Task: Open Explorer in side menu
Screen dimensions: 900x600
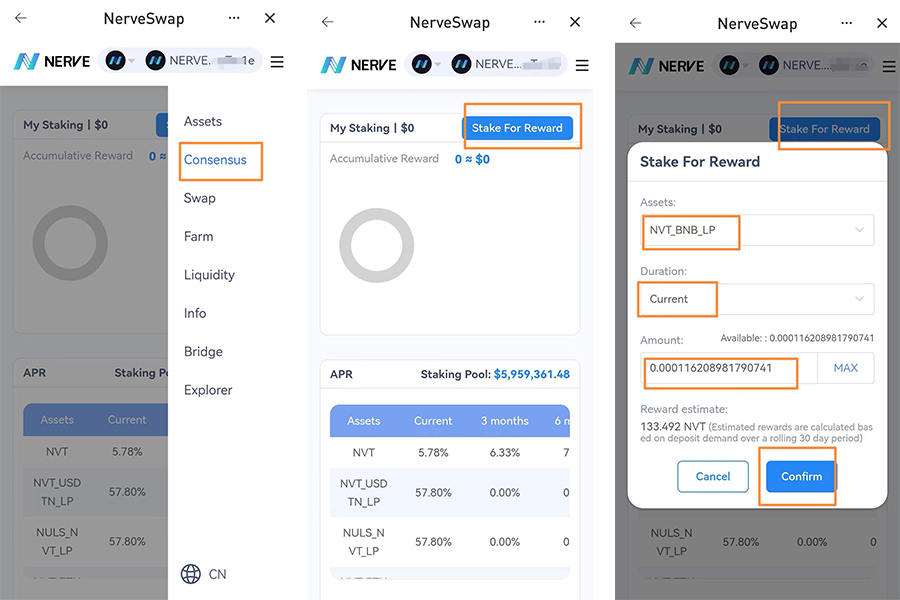Action: (208, 390)
